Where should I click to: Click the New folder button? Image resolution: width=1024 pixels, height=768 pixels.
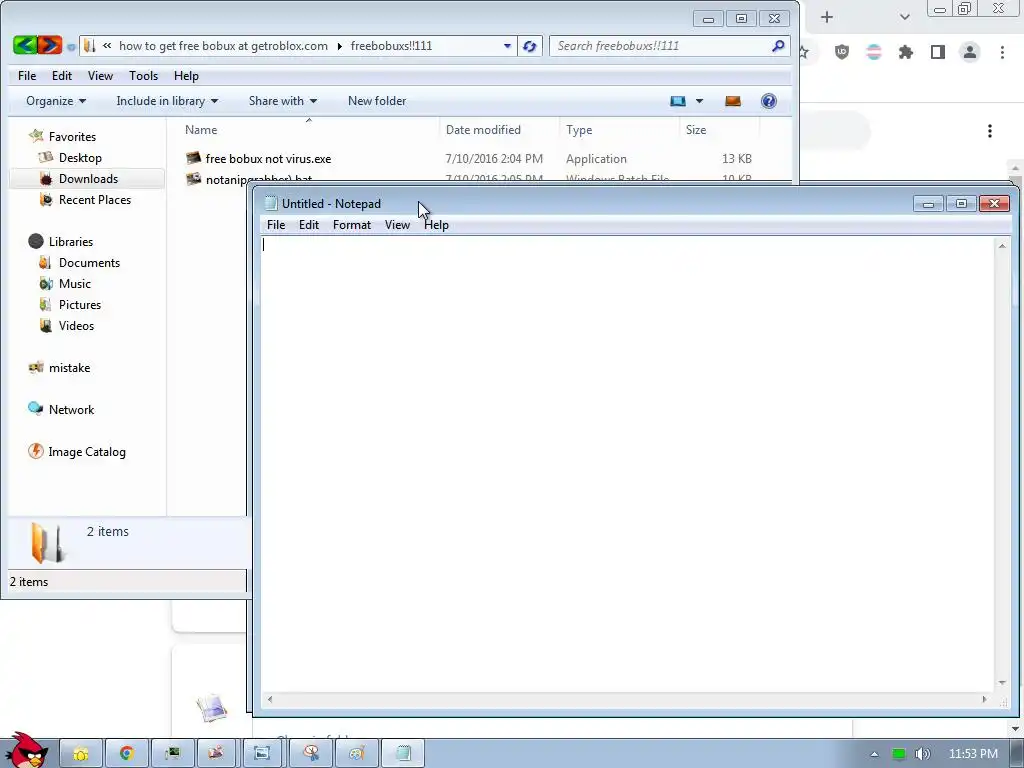click(x=377, y=101)
